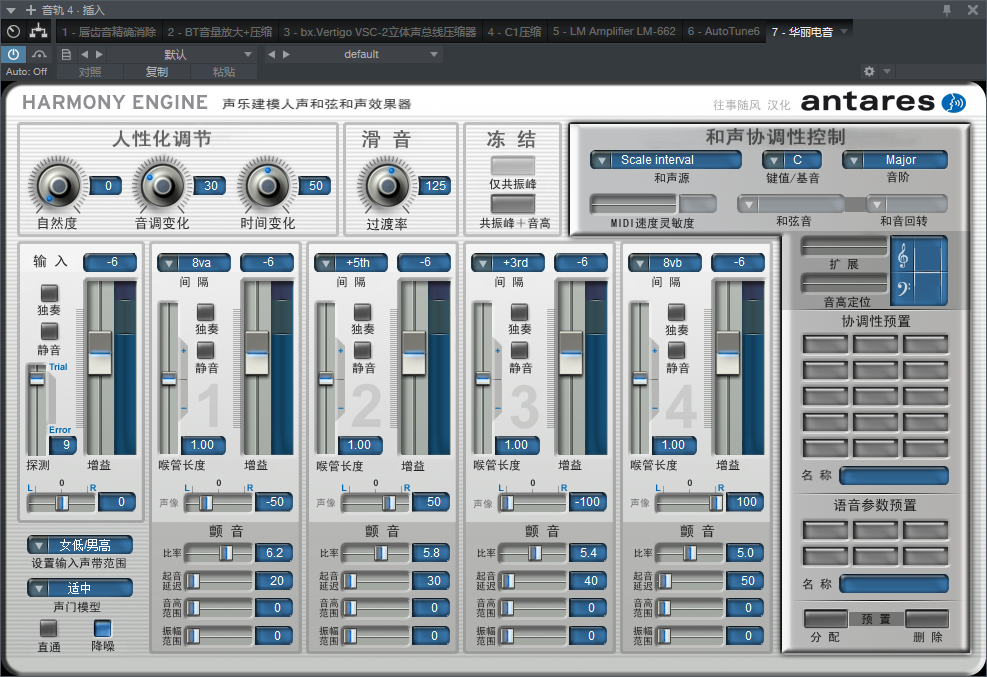987x677 pixels.
Task: Toggle input 独奏 solo button
Action: click(49, 293)
